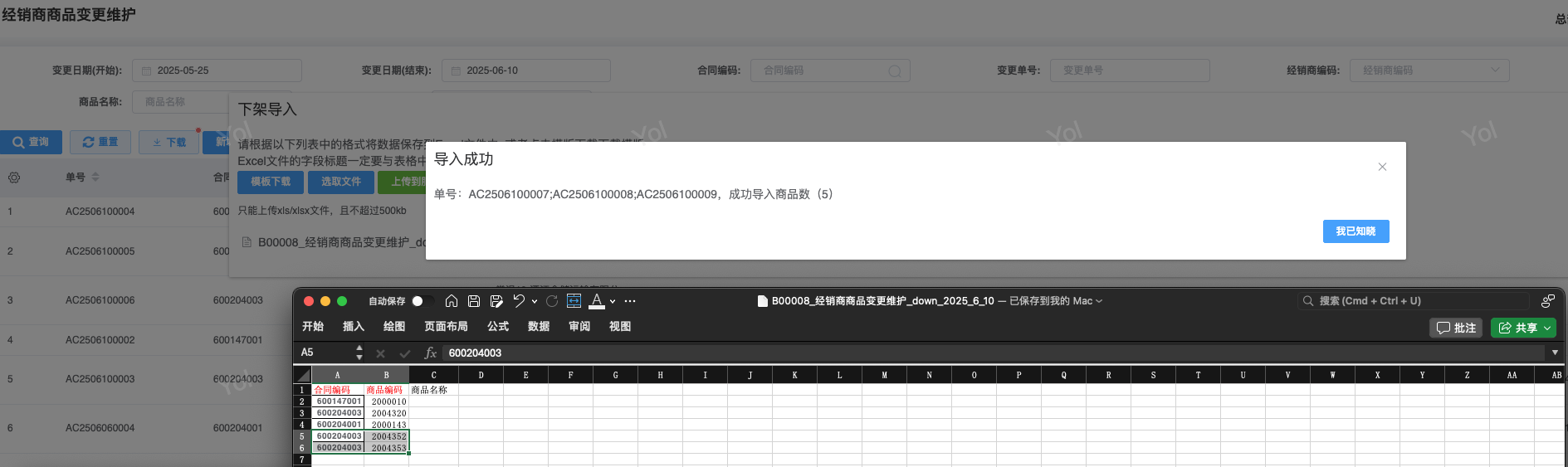This screenshot has width=1568, height=467.
Task: Click the save icon in Excel toolbar
Action: tap(474, 301)
